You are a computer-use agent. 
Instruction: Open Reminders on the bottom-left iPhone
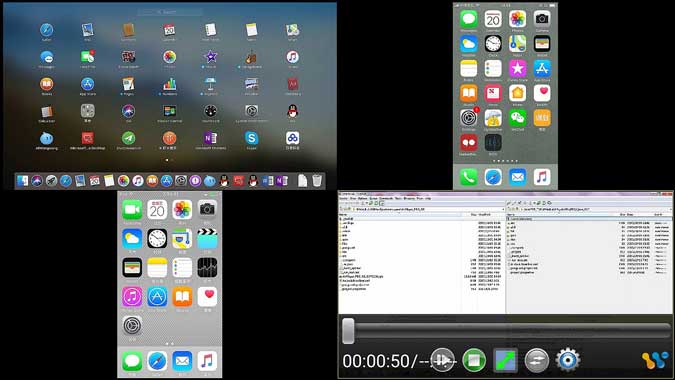(x=182, y=268)
